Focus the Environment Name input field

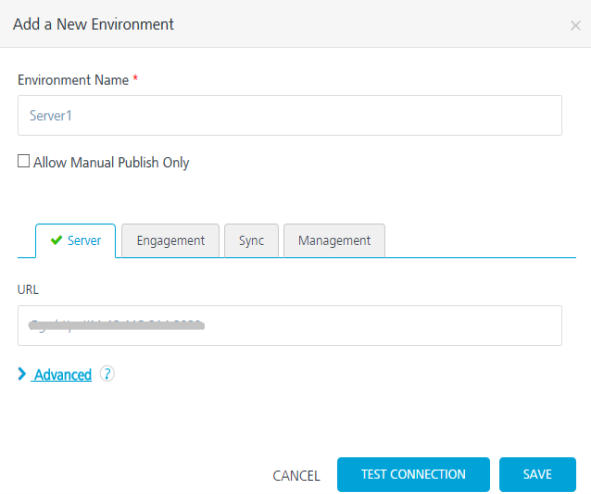[x=289, y=115]
